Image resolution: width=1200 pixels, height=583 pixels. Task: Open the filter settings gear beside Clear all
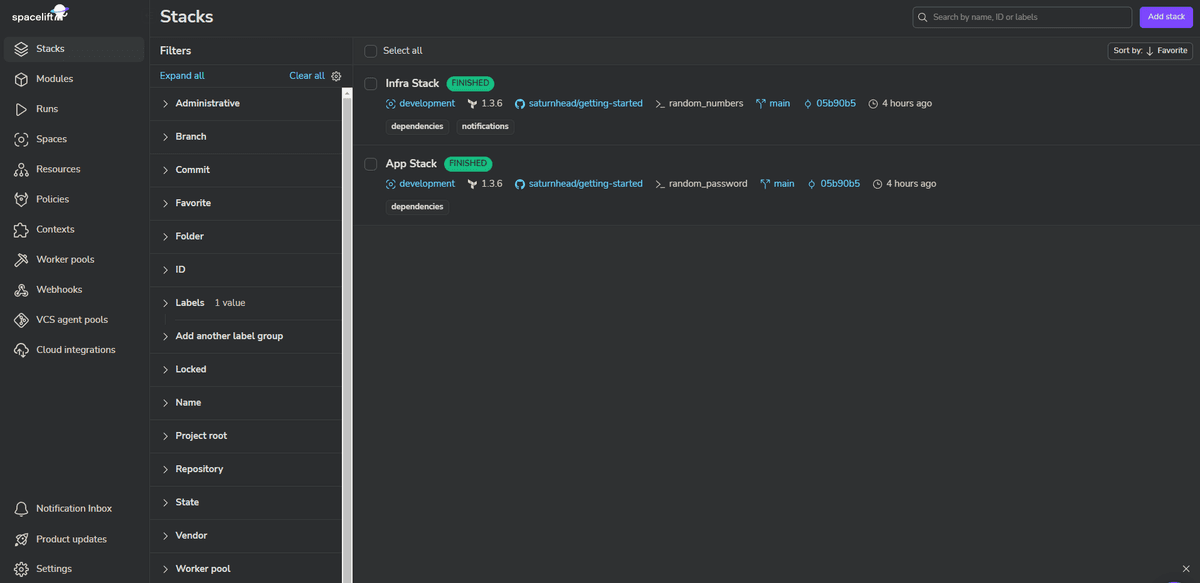[335, 75]
